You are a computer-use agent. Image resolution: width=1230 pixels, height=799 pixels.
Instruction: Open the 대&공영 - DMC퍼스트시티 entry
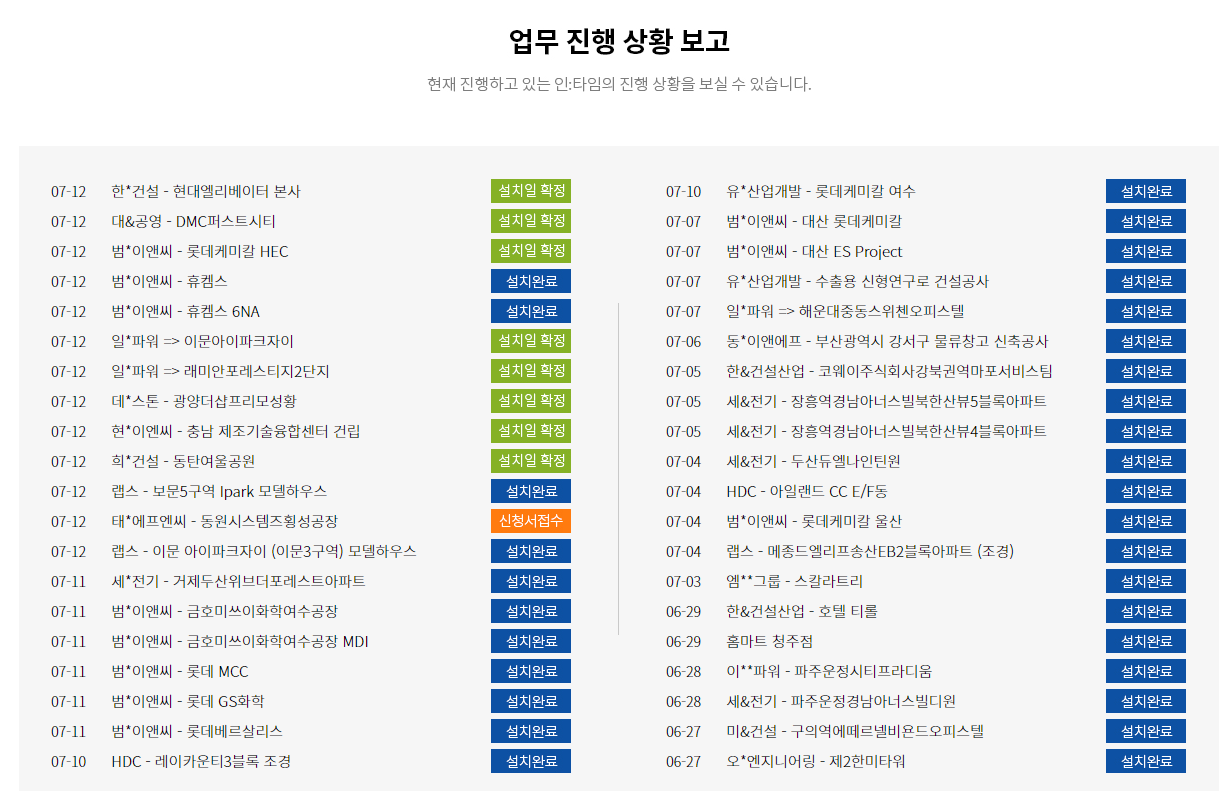pos(193,221)
